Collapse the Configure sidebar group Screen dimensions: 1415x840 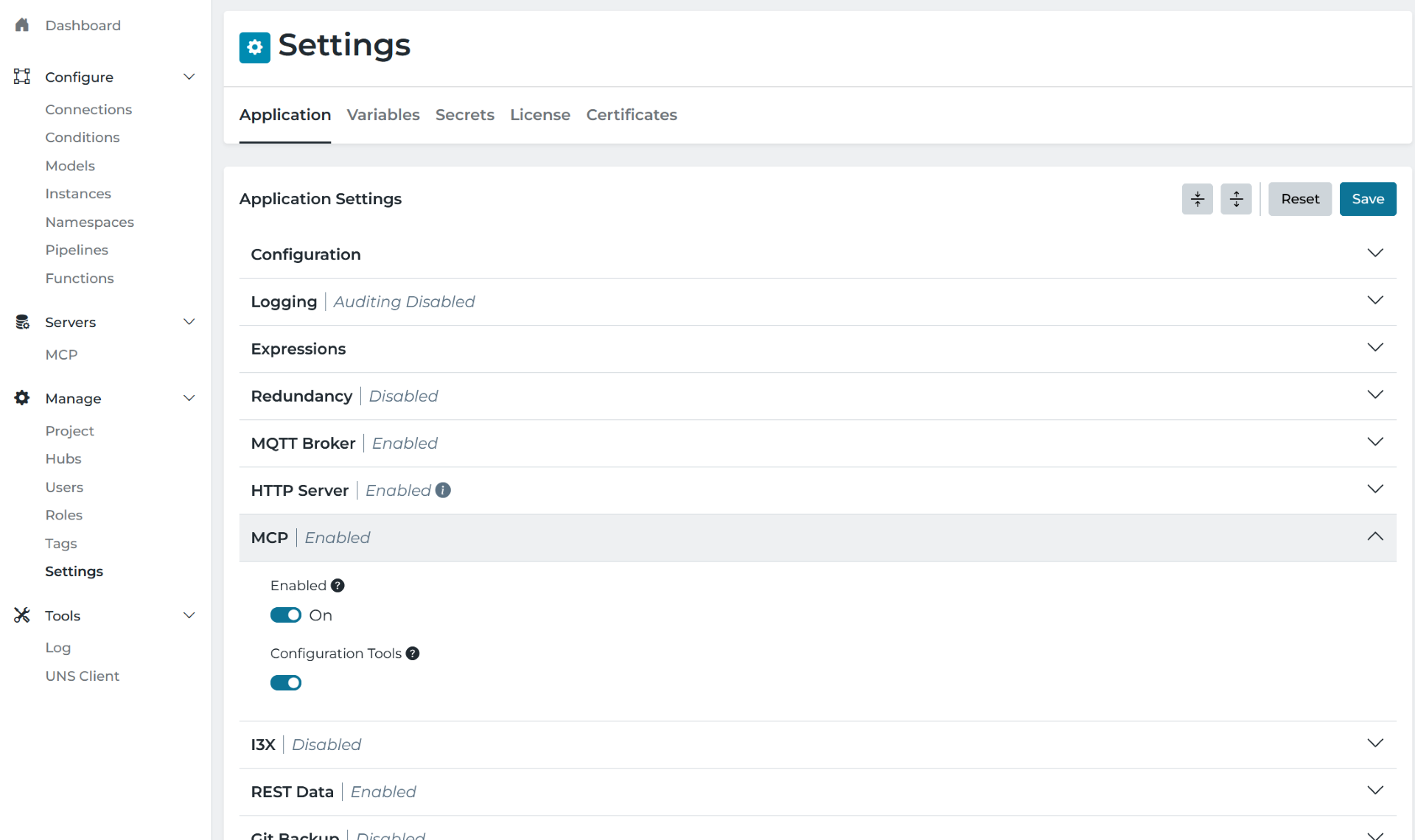pyautogui.click(x=189, y=77)
